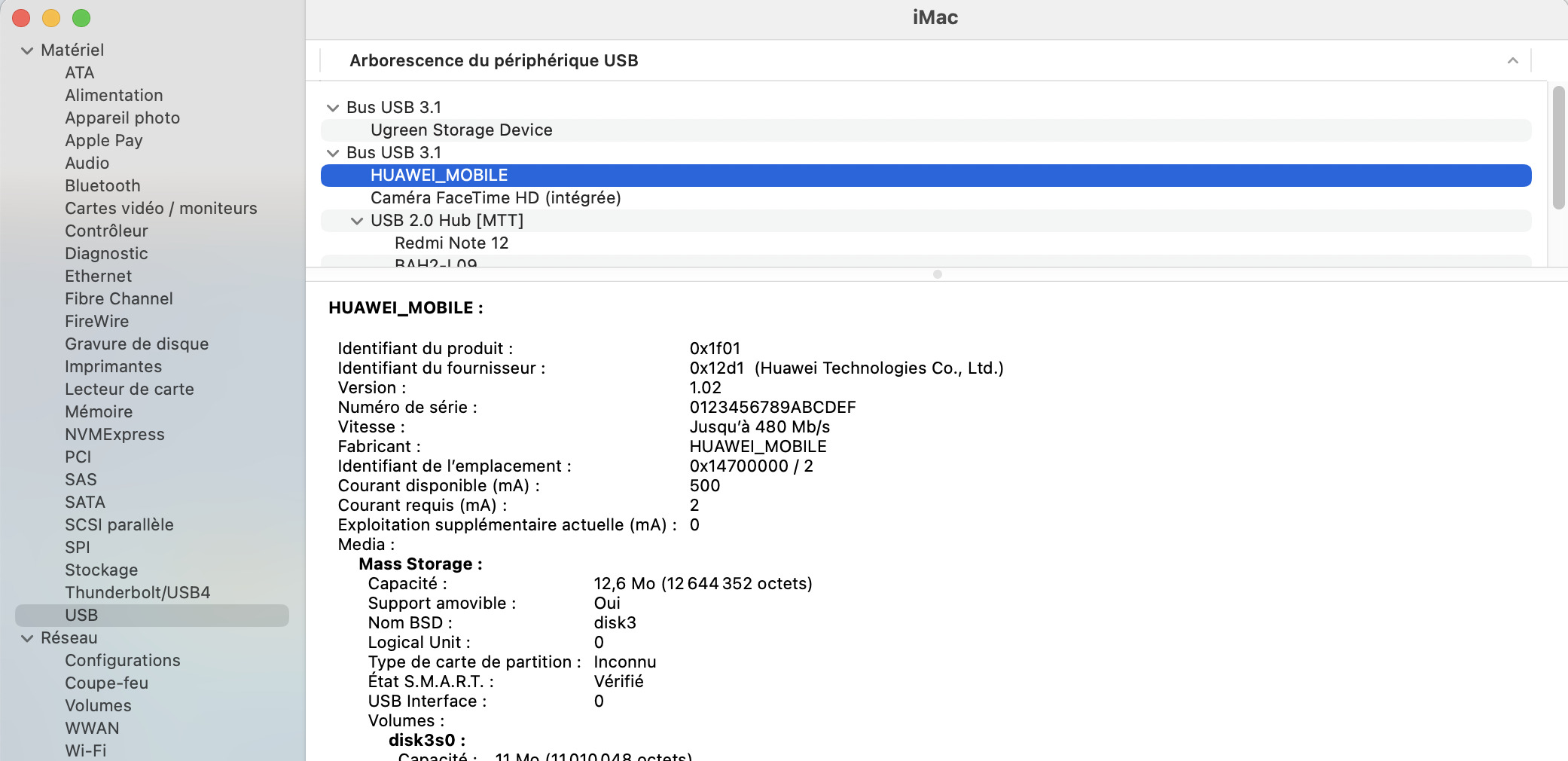1568x761 pixels.
Task: Open the Alimentation section
Action: pos(114,95)
